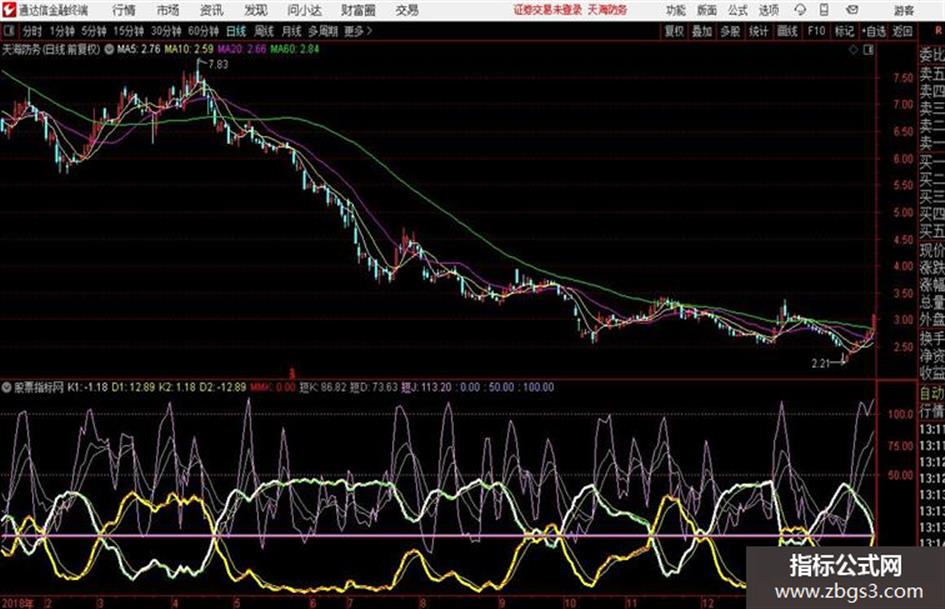Open the 交易 menu
Viewport: 945px width, 609px height.
pyautogui.click(x=407, y=10)
